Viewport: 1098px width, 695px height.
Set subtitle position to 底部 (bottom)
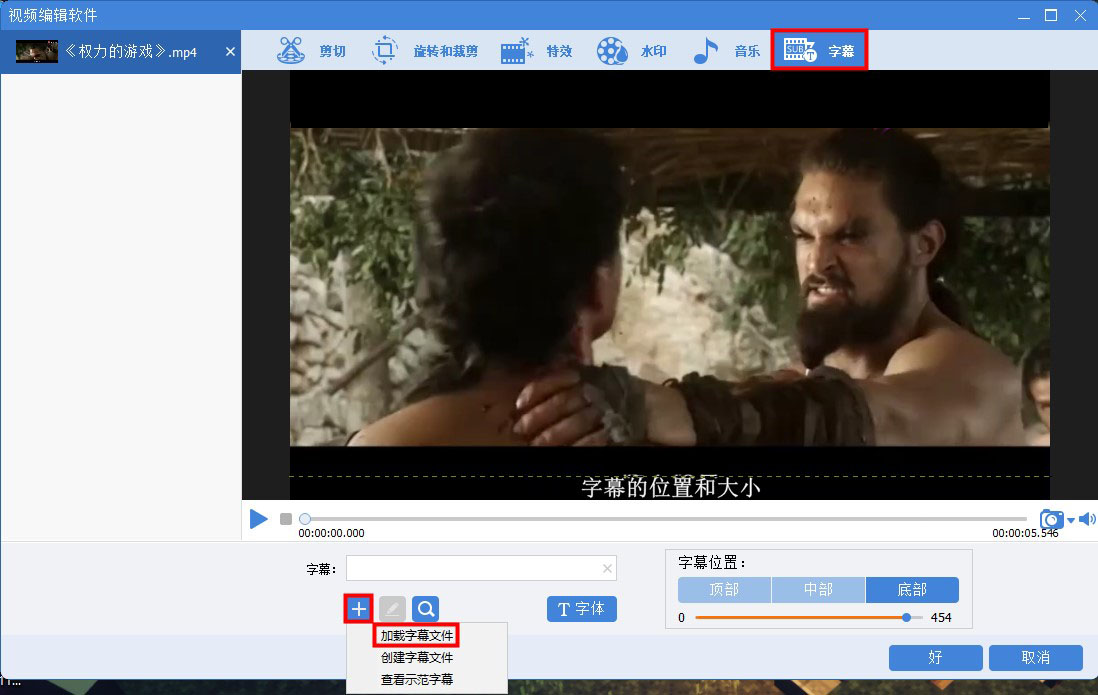(912, 590)
